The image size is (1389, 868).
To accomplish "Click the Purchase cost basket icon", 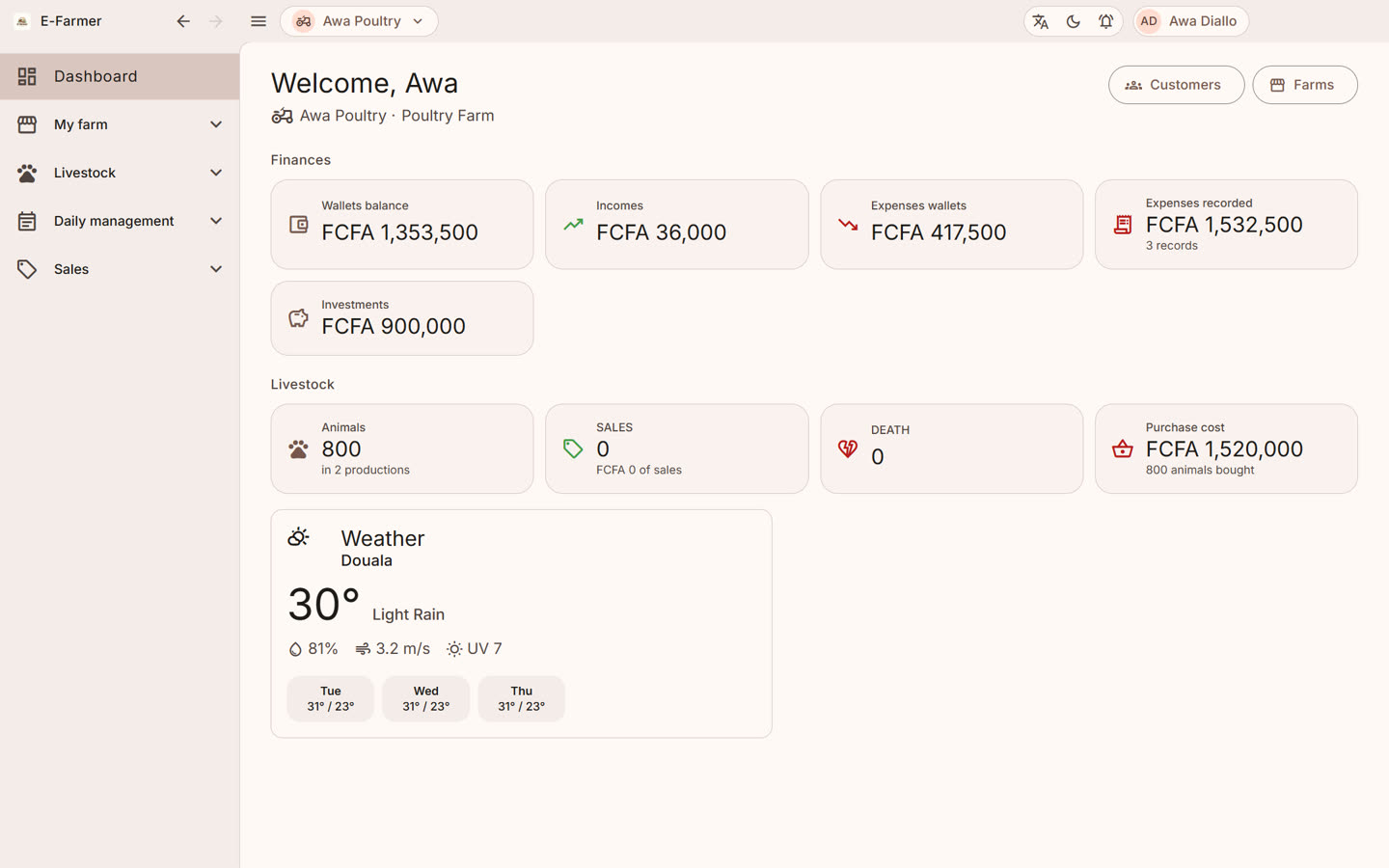I will [x=1123, y=448].
